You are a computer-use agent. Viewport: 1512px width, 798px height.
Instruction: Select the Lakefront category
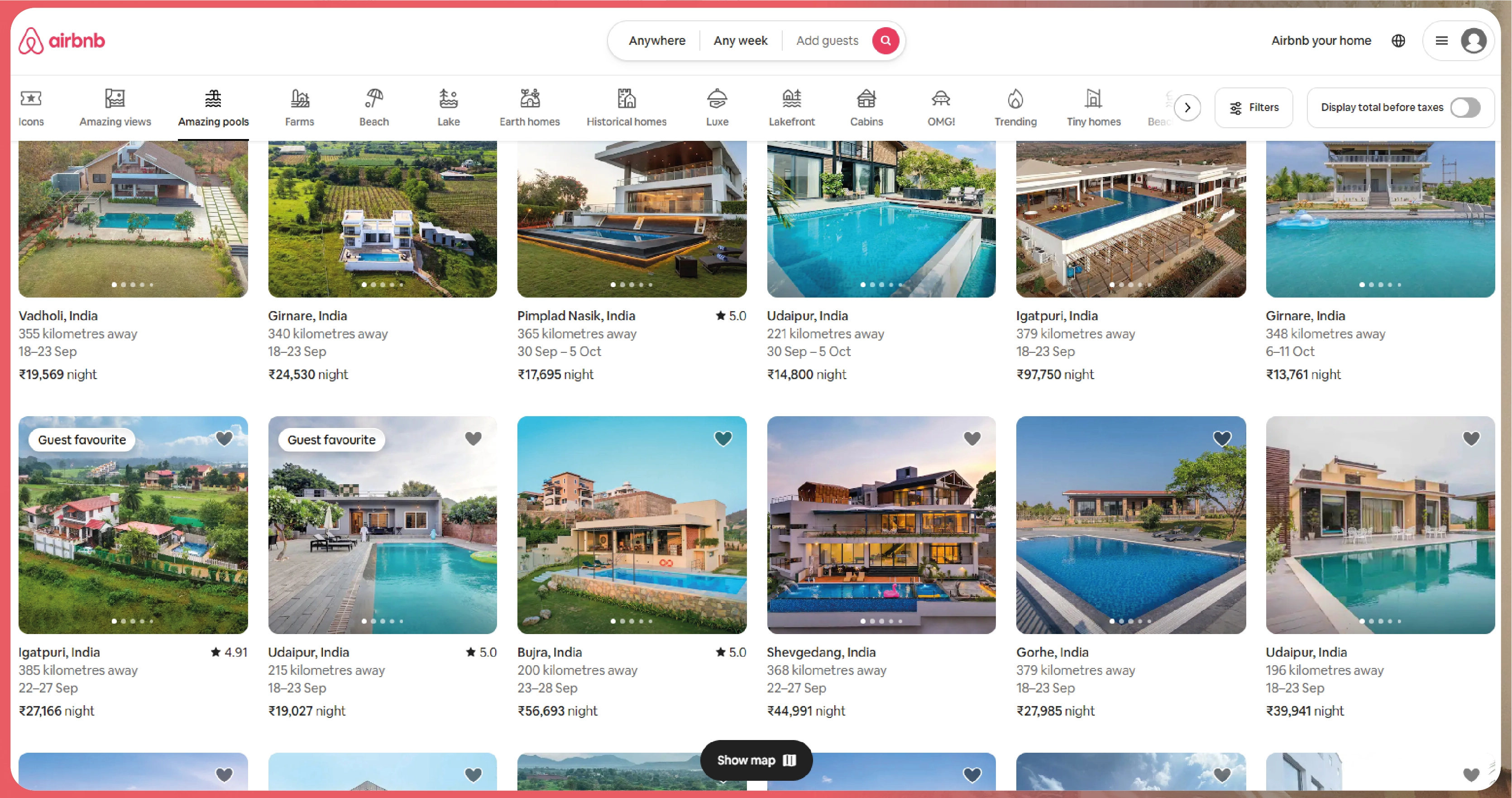pyautogui.click(x=792, y=108)
